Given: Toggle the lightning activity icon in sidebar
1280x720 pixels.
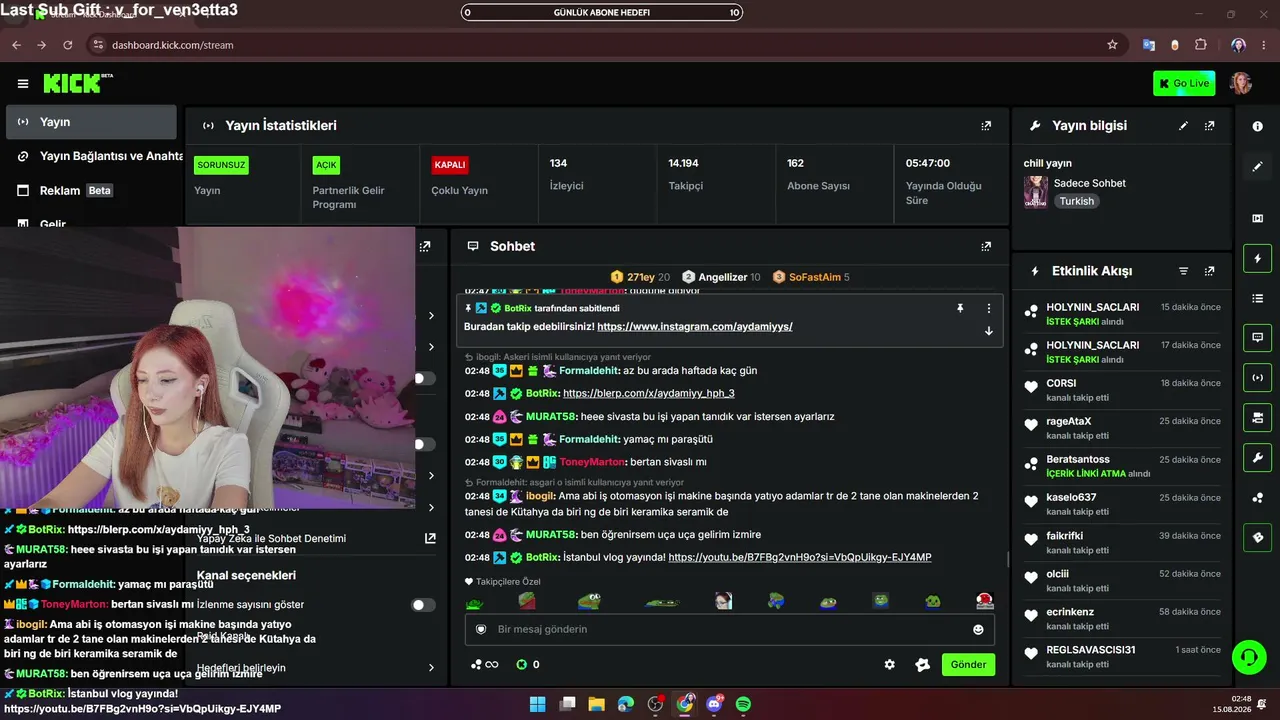Looking at the screenshot, I should point(1258,259).
